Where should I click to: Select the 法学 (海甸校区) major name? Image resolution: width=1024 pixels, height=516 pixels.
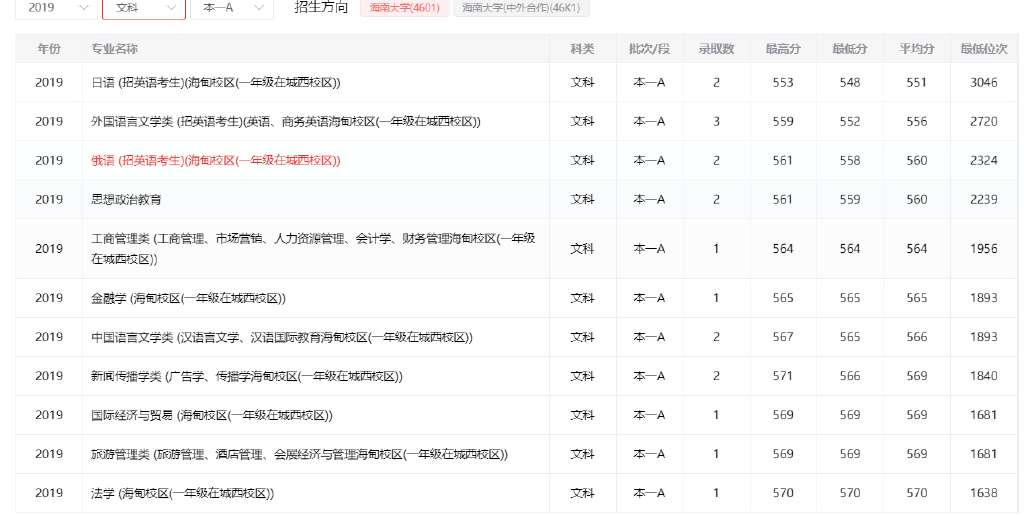point(182,494)
